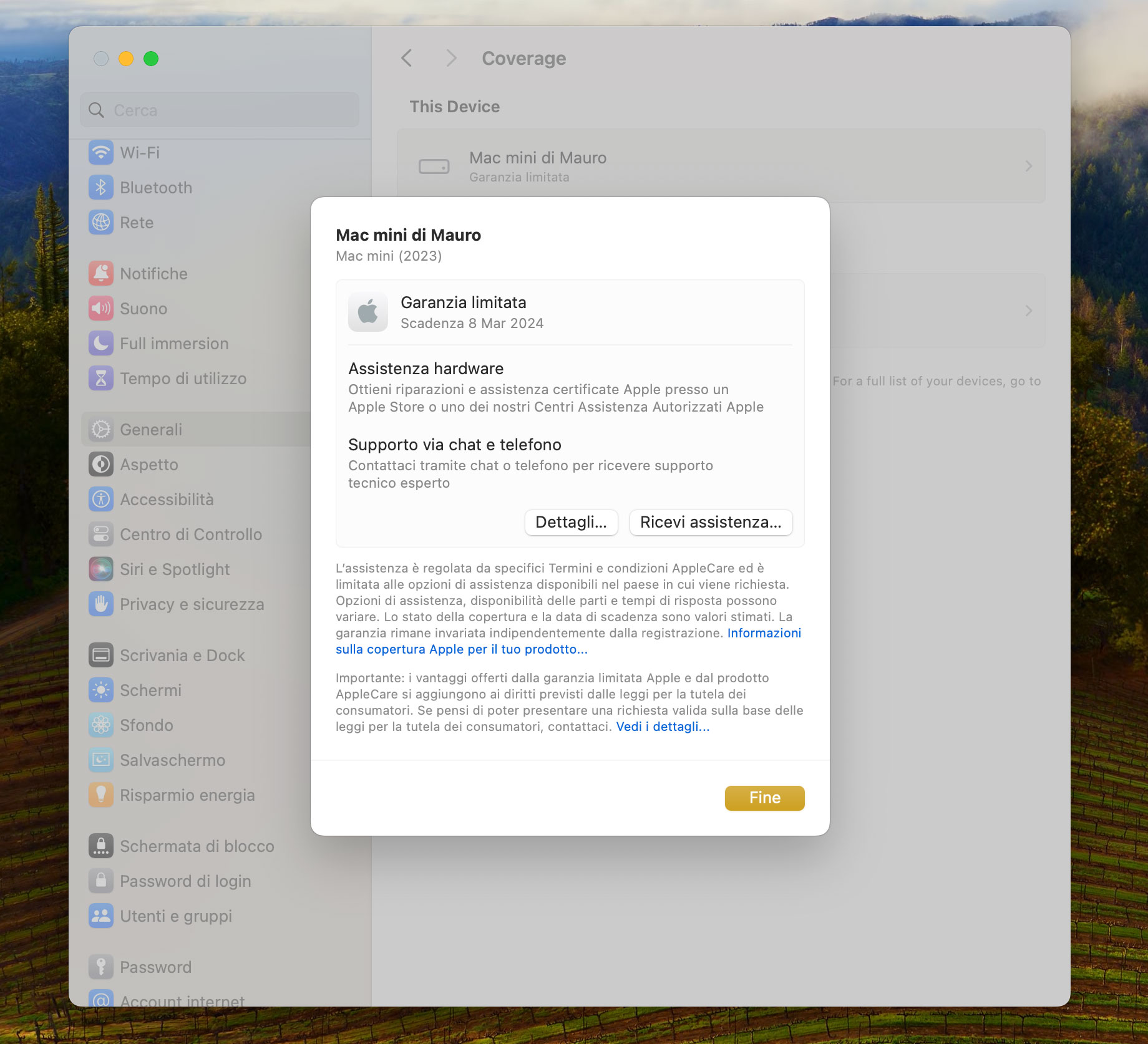The image size is (1148, 1044).
Task: Open Aspetto appearance icon
Action: pos(101,464)
